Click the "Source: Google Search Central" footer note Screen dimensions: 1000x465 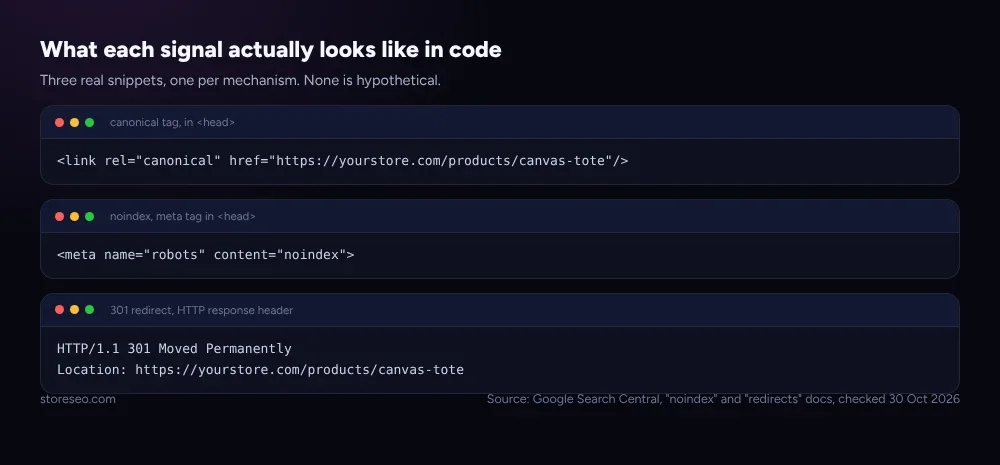click(723, 399)
